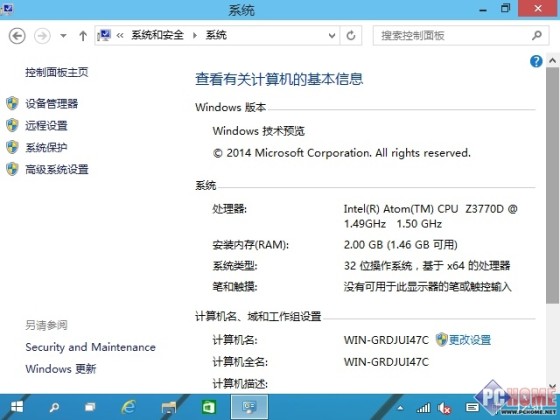Open the recent locations dropdown arrow
This screenshot has width=560, height=420.
click(63, 36)
